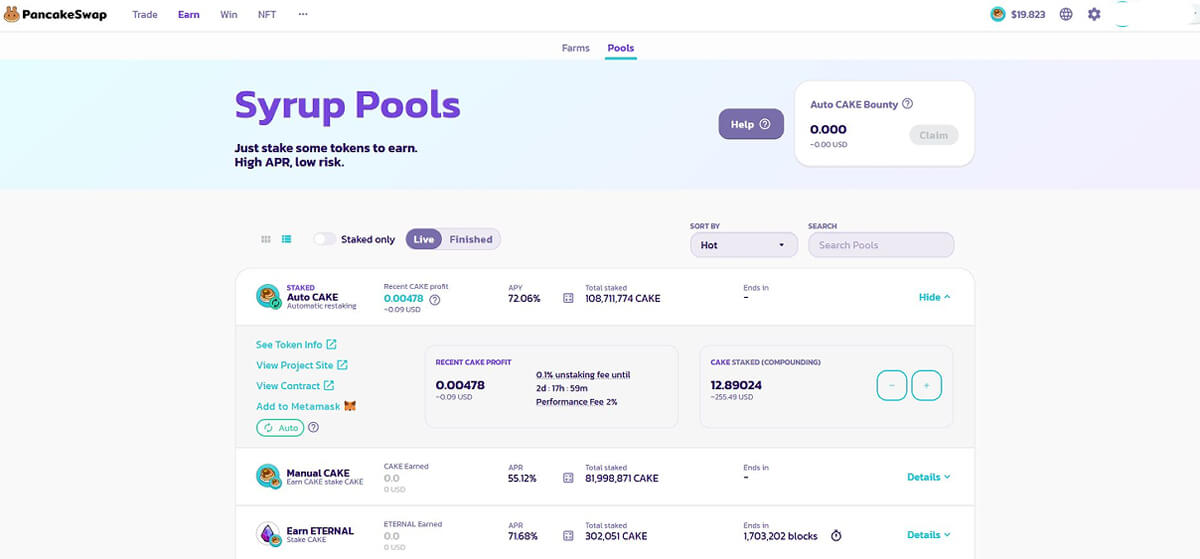Open the Sort By Hot dropdown
The width and height of the screenshot is (1200, 559).
pyautogui.click(x=743, y=245)
